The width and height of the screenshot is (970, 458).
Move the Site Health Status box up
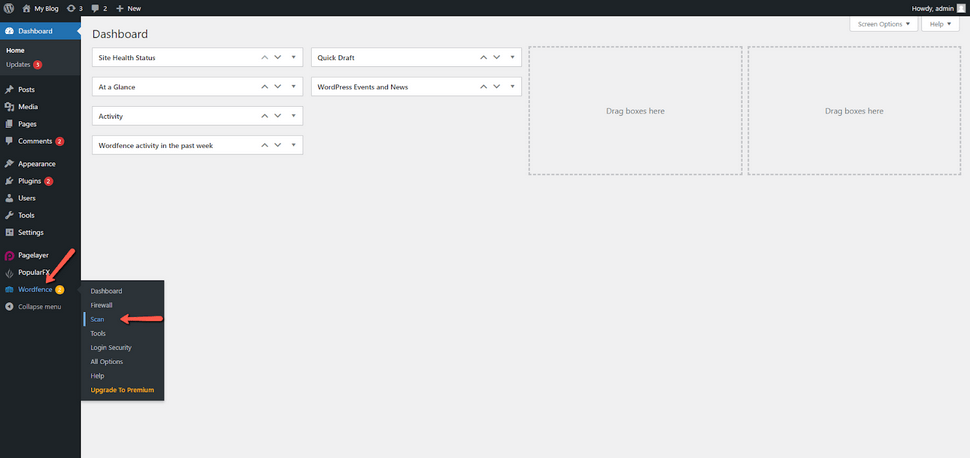(x=265, y=58)
